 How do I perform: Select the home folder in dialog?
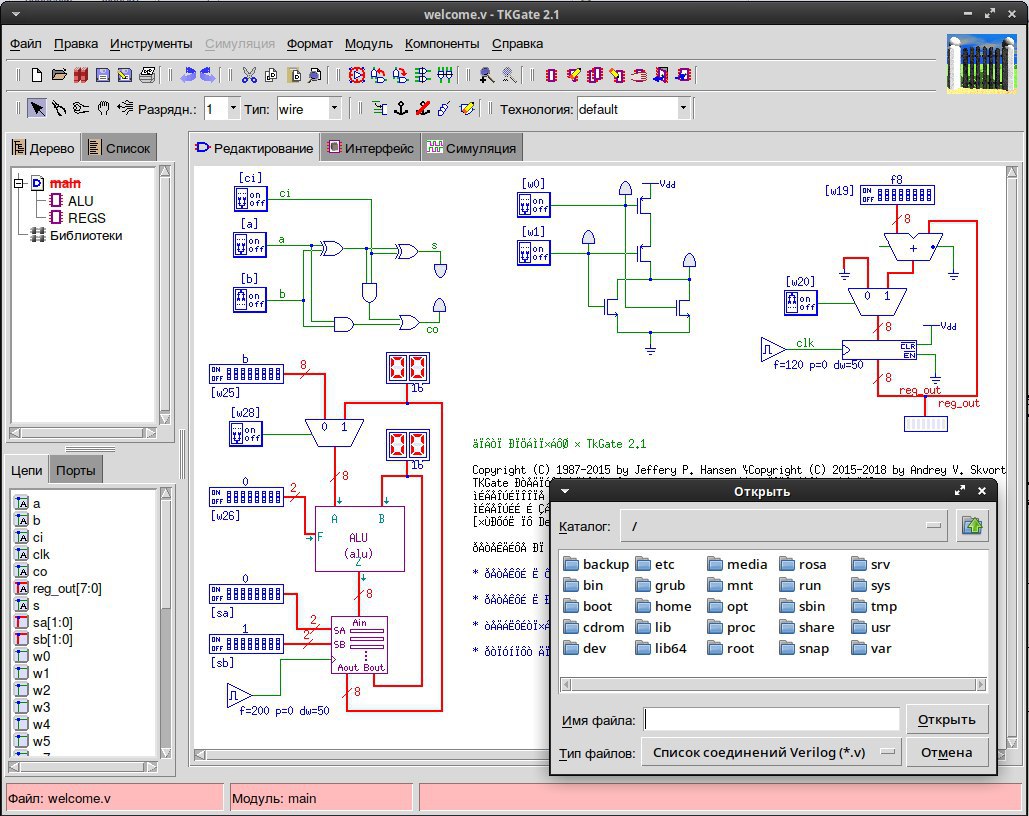663,607
